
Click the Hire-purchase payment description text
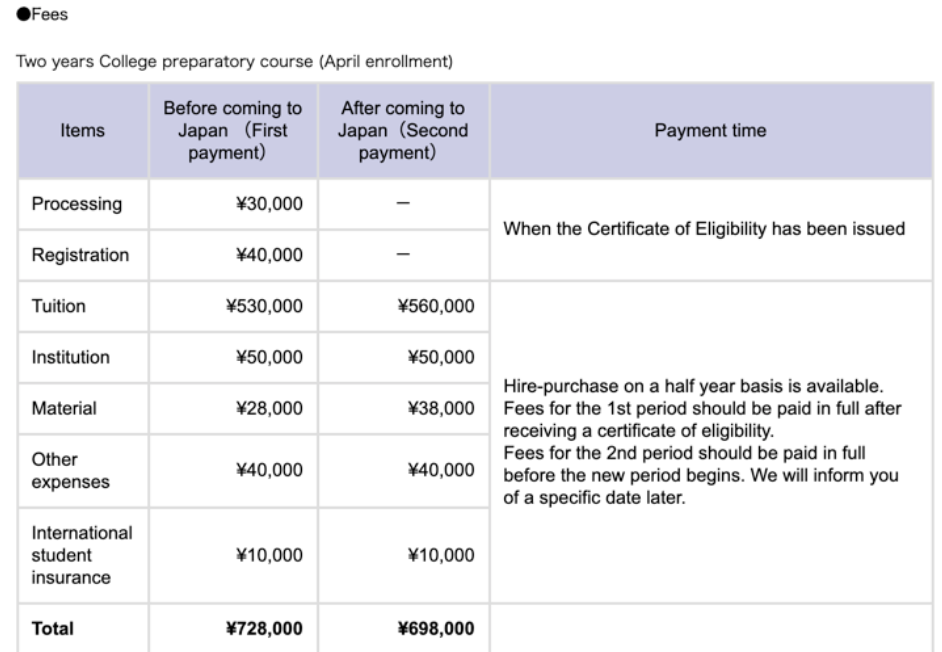tap(701, 441)
